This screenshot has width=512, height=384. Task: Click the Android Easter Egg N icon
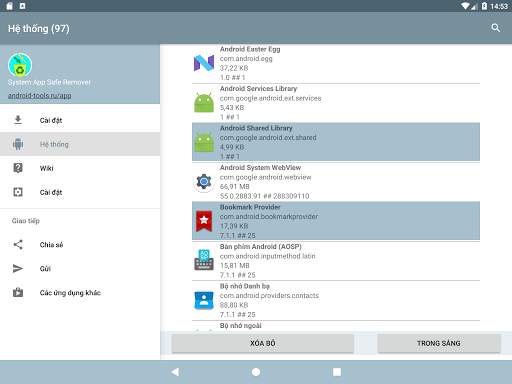(x=204, y=63)
